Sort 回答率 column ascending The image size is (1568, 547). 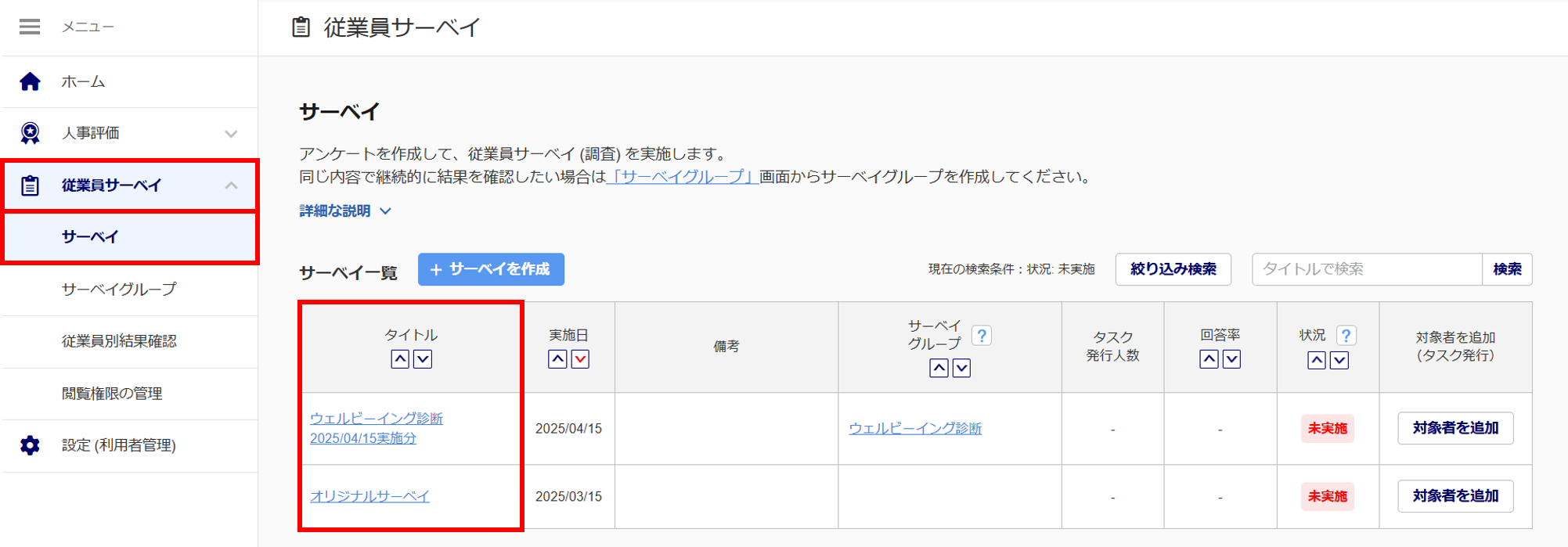(x=1209, y=359)
